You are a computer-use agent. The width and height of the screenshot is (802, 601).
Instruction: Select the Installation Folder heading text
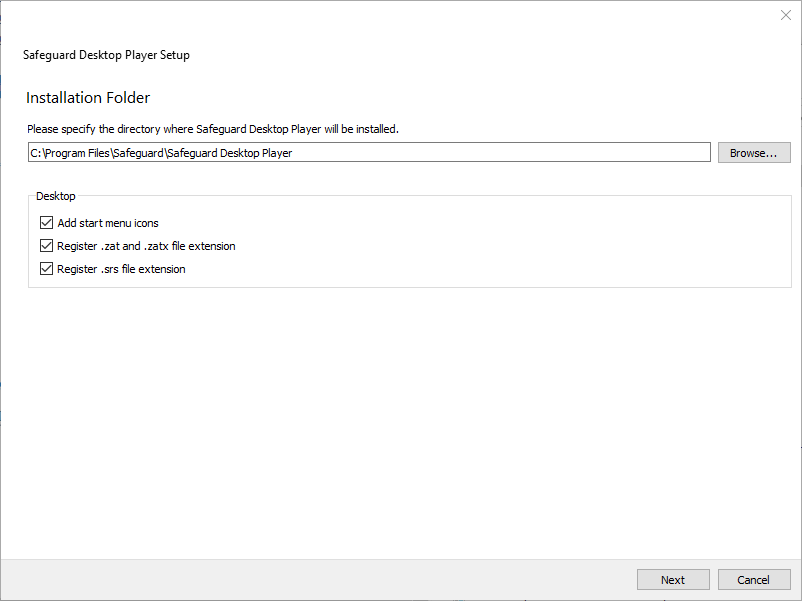[88, 98]
